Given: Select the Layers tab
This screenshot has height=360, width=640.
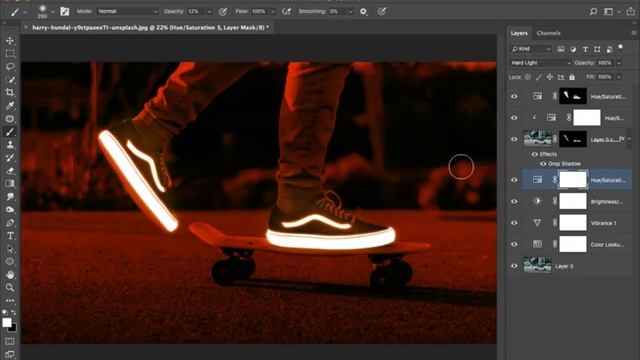Looking at the screenshot, I should [519, 33].
